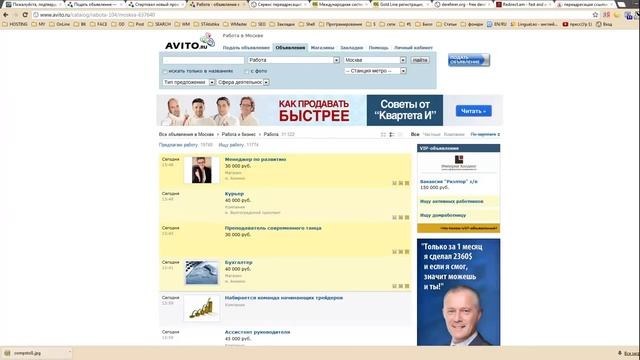Open the SEARCH bookmarks folder
This screenshot has width=640, height=360.
tap(159, 24)
